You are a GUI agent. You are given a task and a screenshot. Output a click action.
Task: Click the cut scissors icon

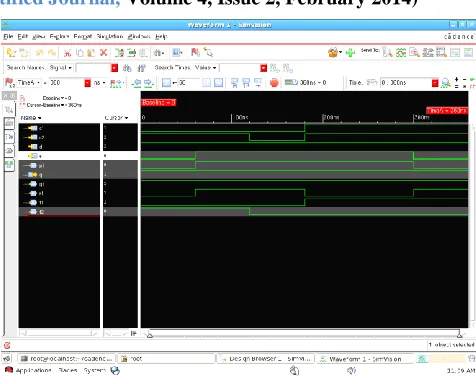(68, 53)
